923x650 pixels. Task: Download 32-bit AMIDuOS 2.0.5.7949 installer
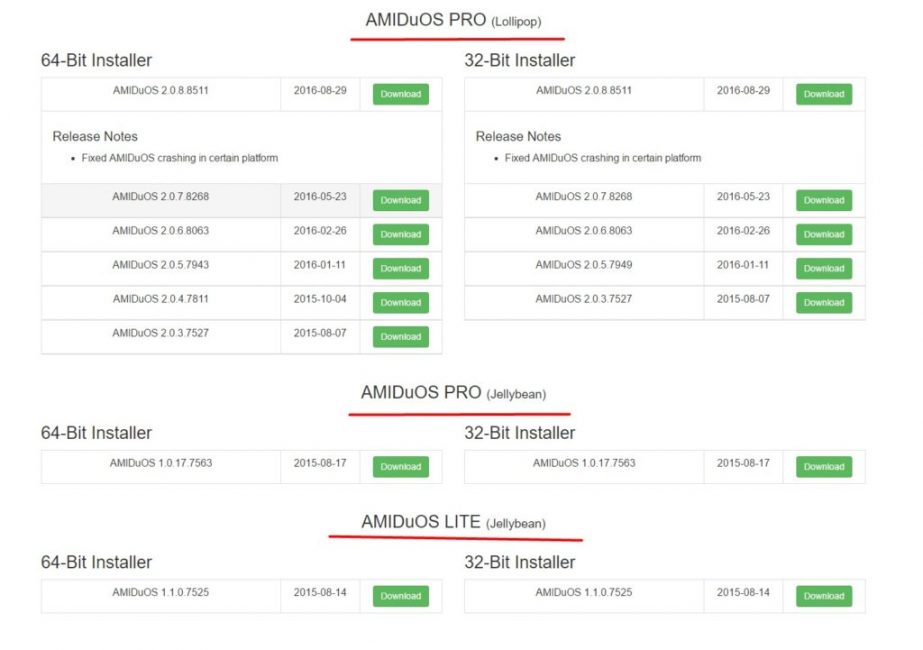[824, 268]
